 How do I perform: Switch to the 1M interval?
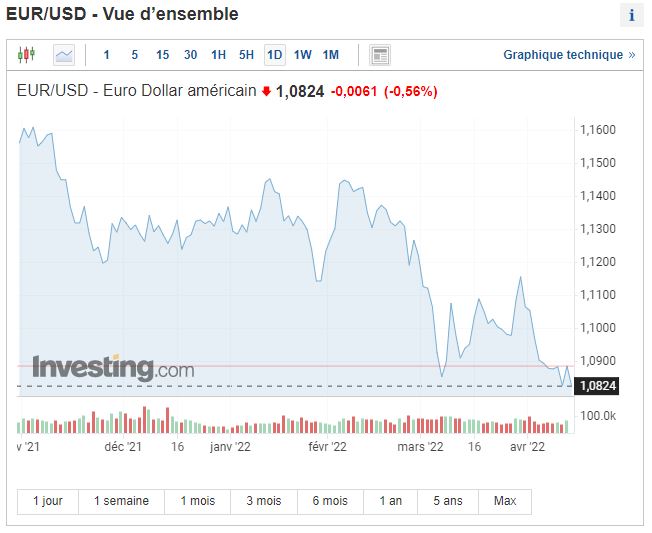(x=331, y=55)
